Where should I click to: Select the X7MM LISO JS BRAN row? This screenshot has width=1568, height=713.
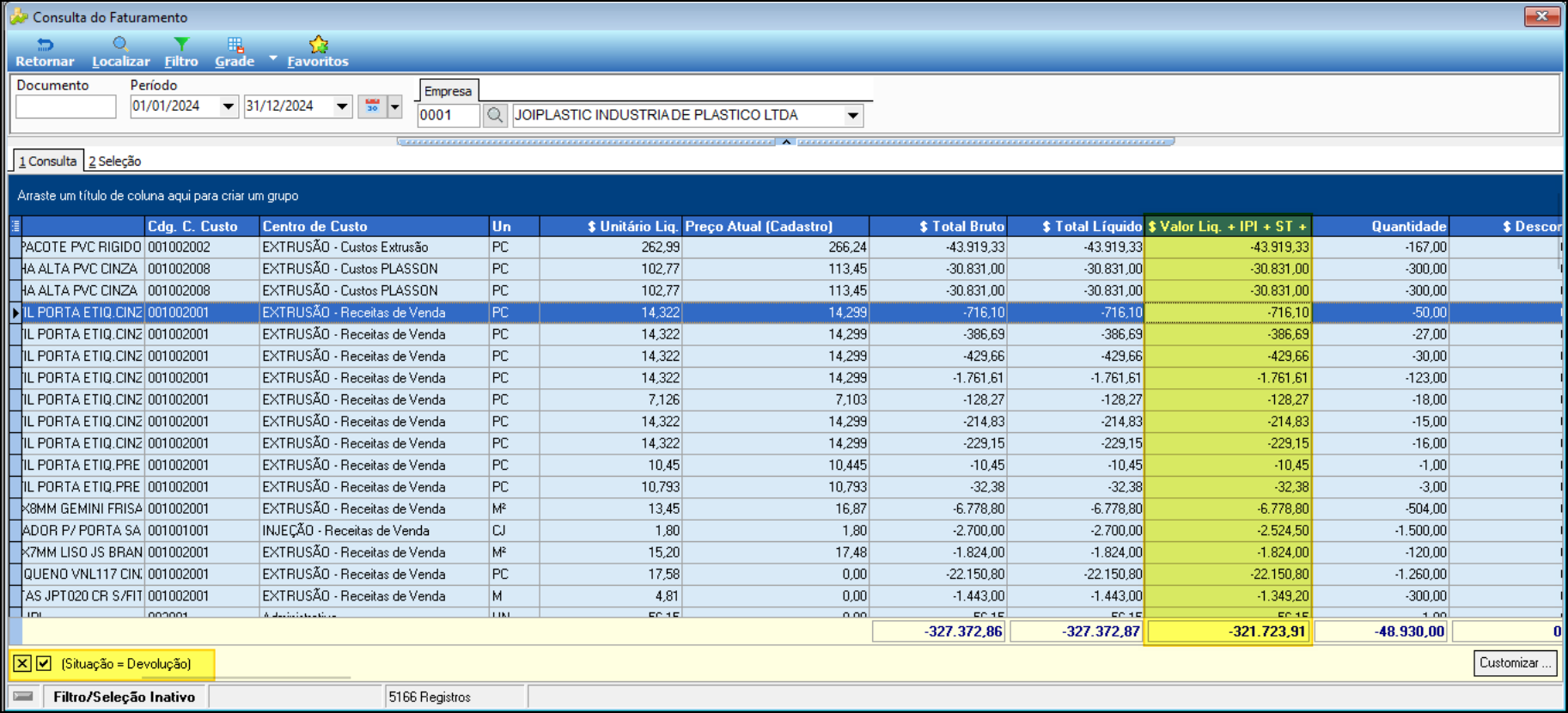785,552
